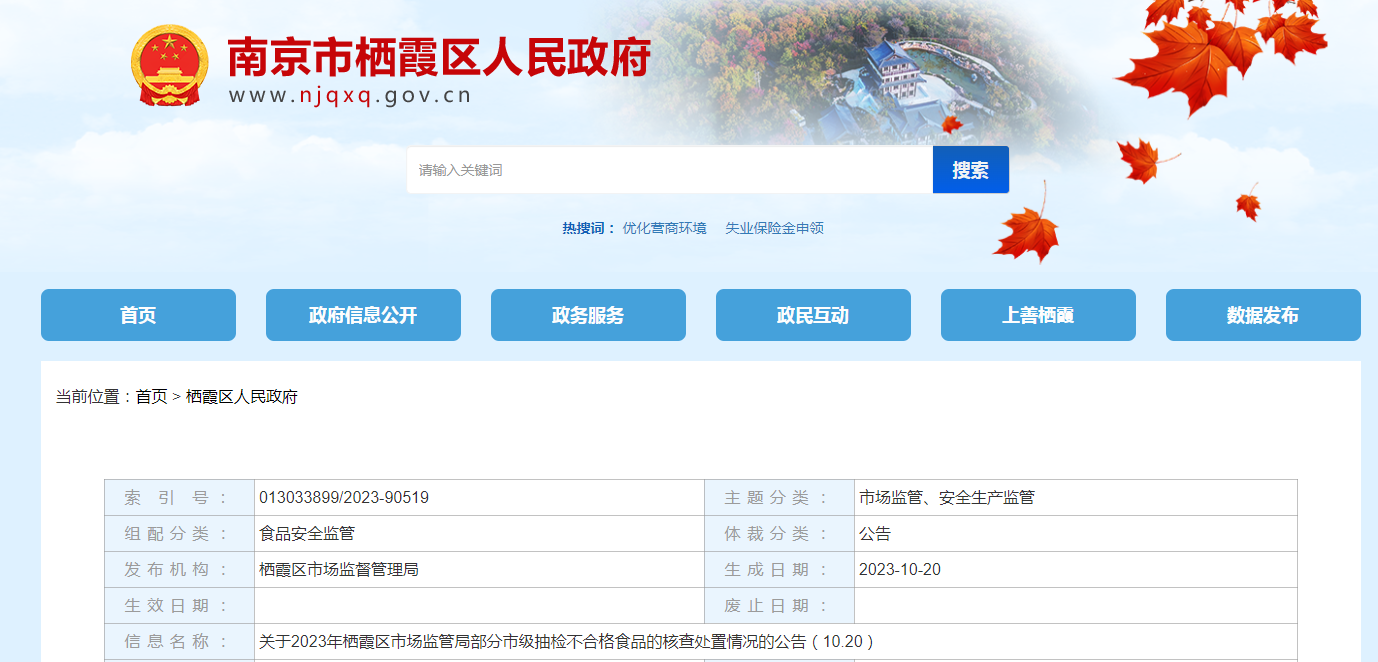Image resolution: width=1378 pixels, height=662 pixels.
Task: Open the 政府信息公开 navigation tab
Action: tap(363, 315)
